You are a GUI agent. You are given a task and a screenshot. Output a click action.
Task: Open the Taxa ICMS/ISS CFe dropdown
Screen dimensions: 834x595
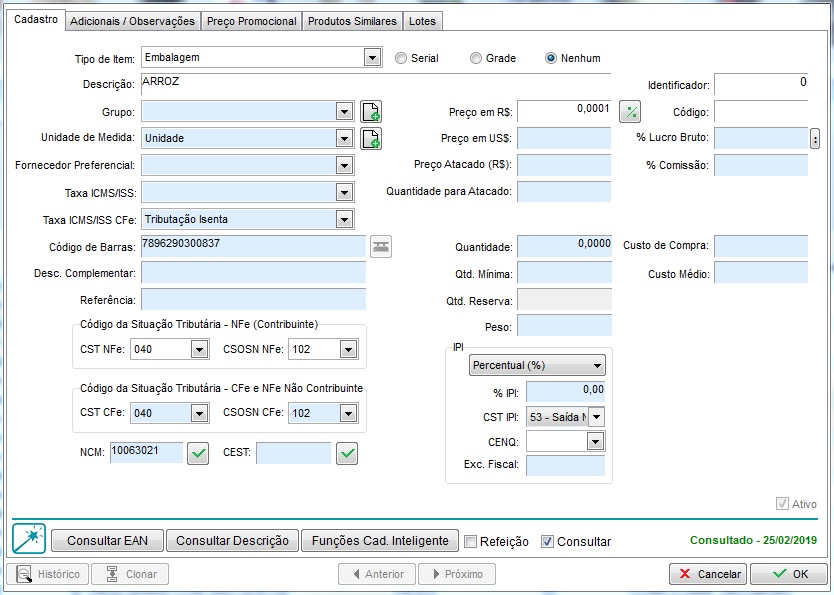tap(345, 219)
